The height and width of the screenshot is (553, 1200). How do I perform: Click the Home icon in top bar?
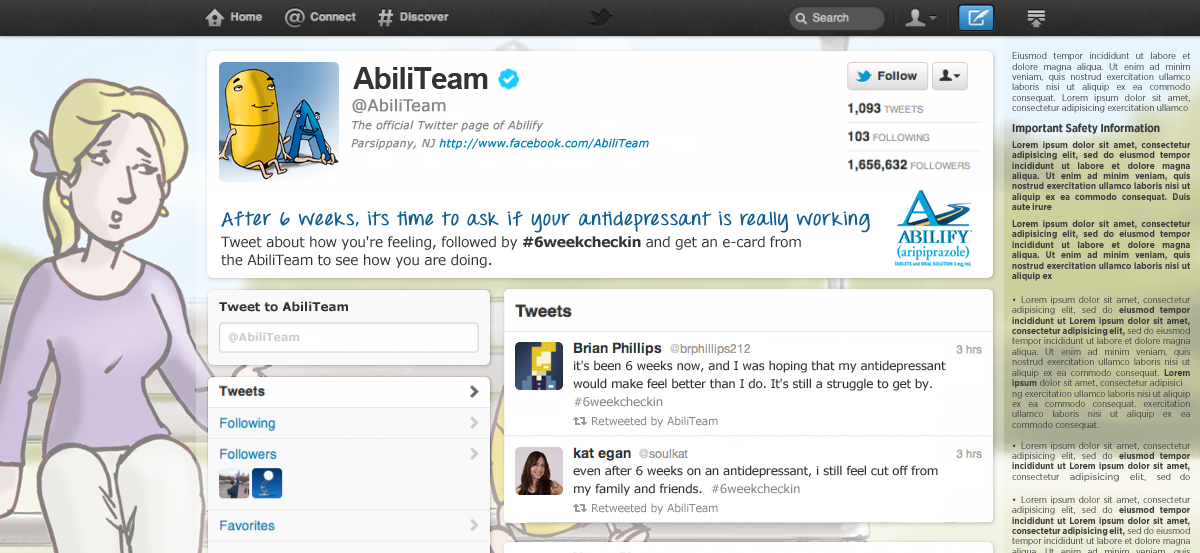[214, 17]
